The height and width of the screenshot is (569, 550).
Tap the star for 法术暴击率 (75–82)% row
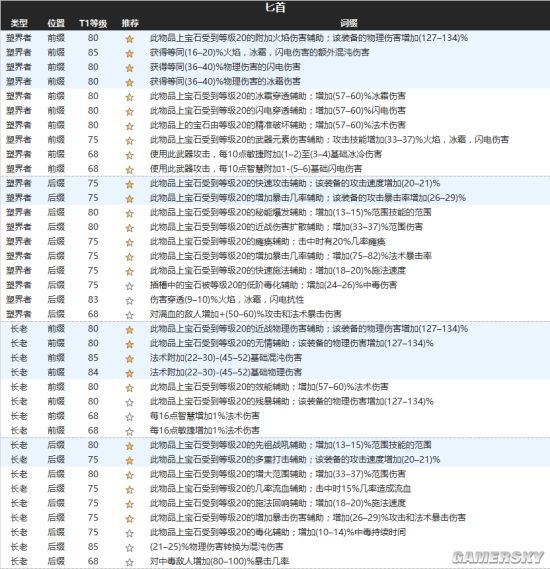click(130, 257)
